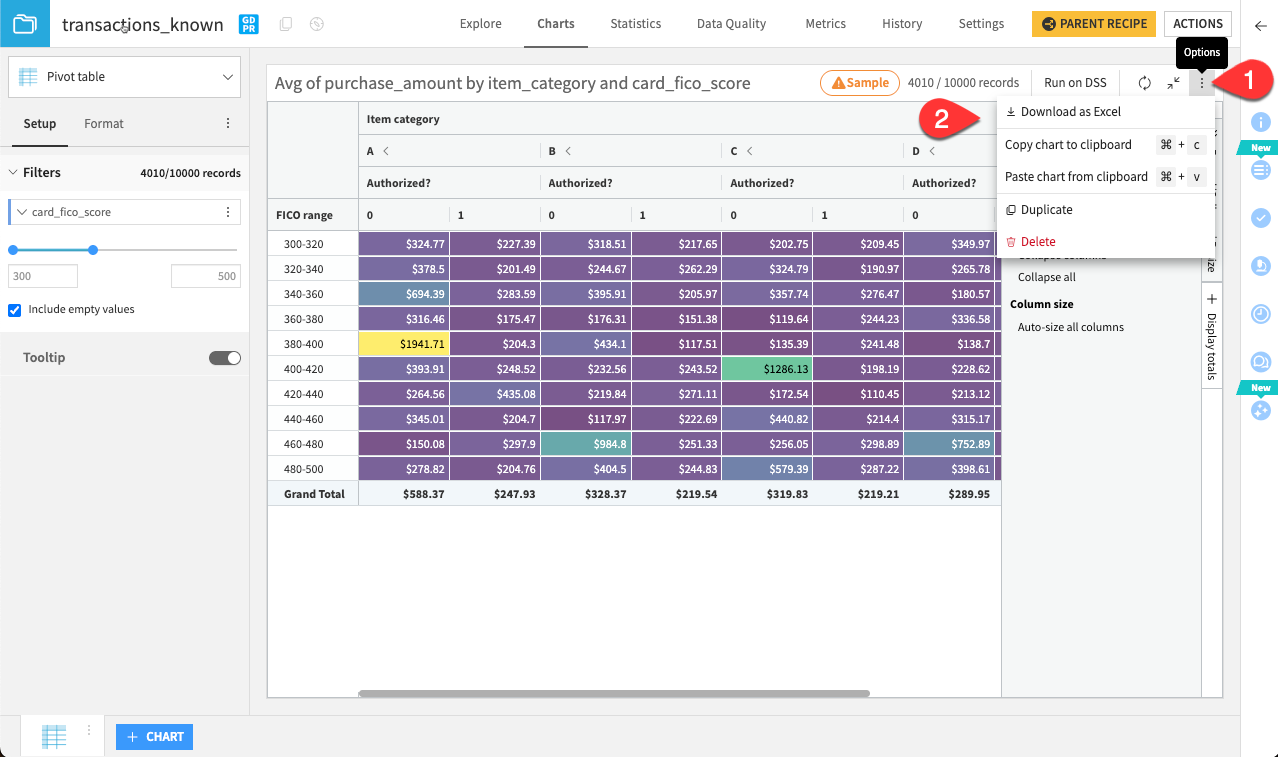Image resolution: width=1279 pixels, height=757 pixels.
Task: Click the + CHART button
Action: tap(155, 737)
